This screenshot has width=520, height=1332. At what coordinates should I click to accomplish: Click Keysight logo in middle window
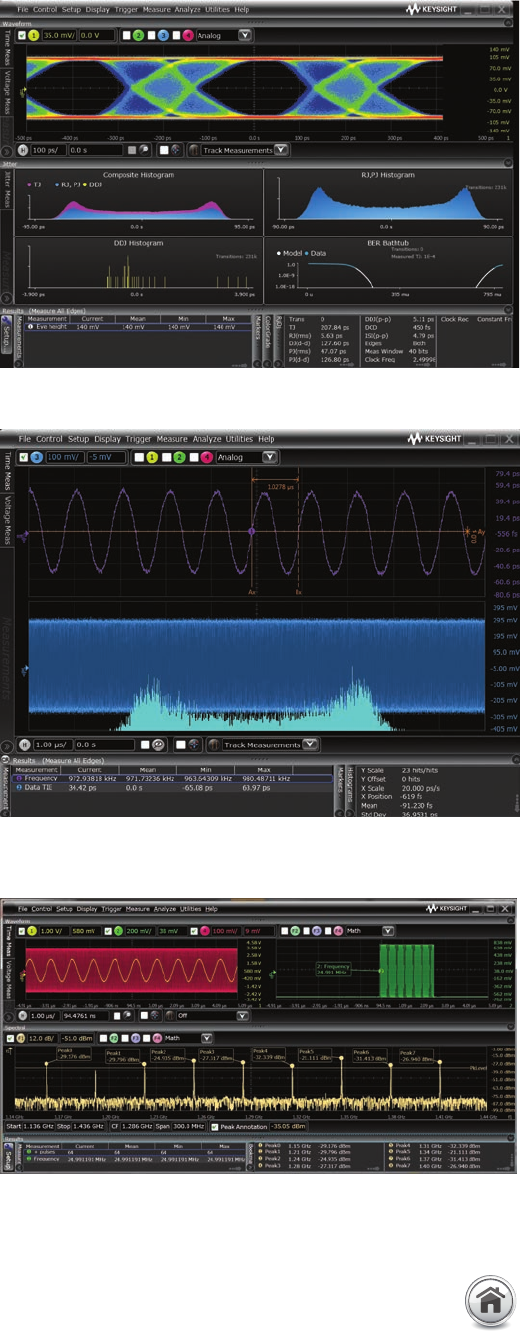pyautogui.click(x=432, y=438)
